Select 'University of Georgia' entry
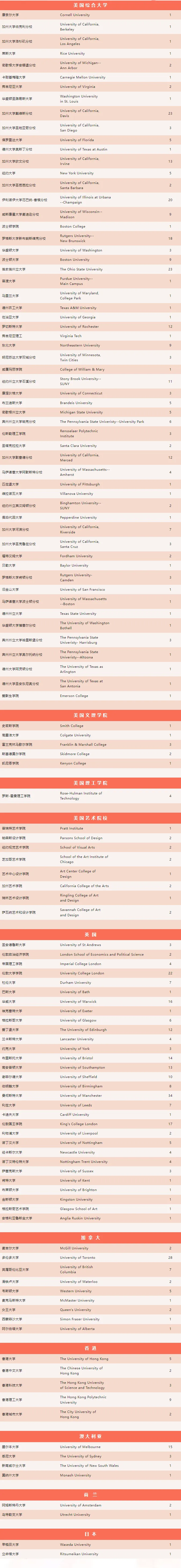This screenshot has width=181, height=1568. click(77, 317)
